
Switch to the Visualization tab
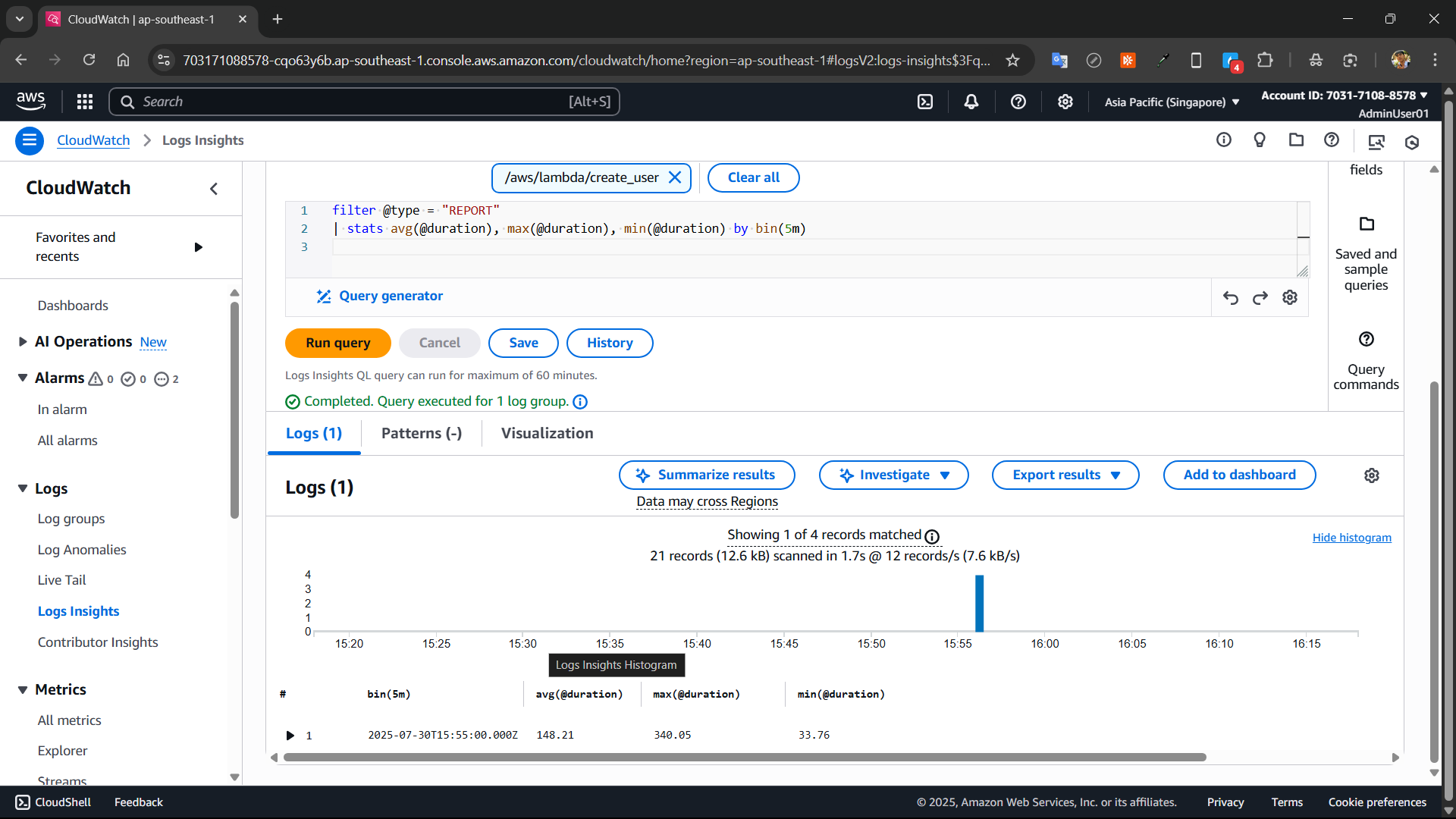547,433
